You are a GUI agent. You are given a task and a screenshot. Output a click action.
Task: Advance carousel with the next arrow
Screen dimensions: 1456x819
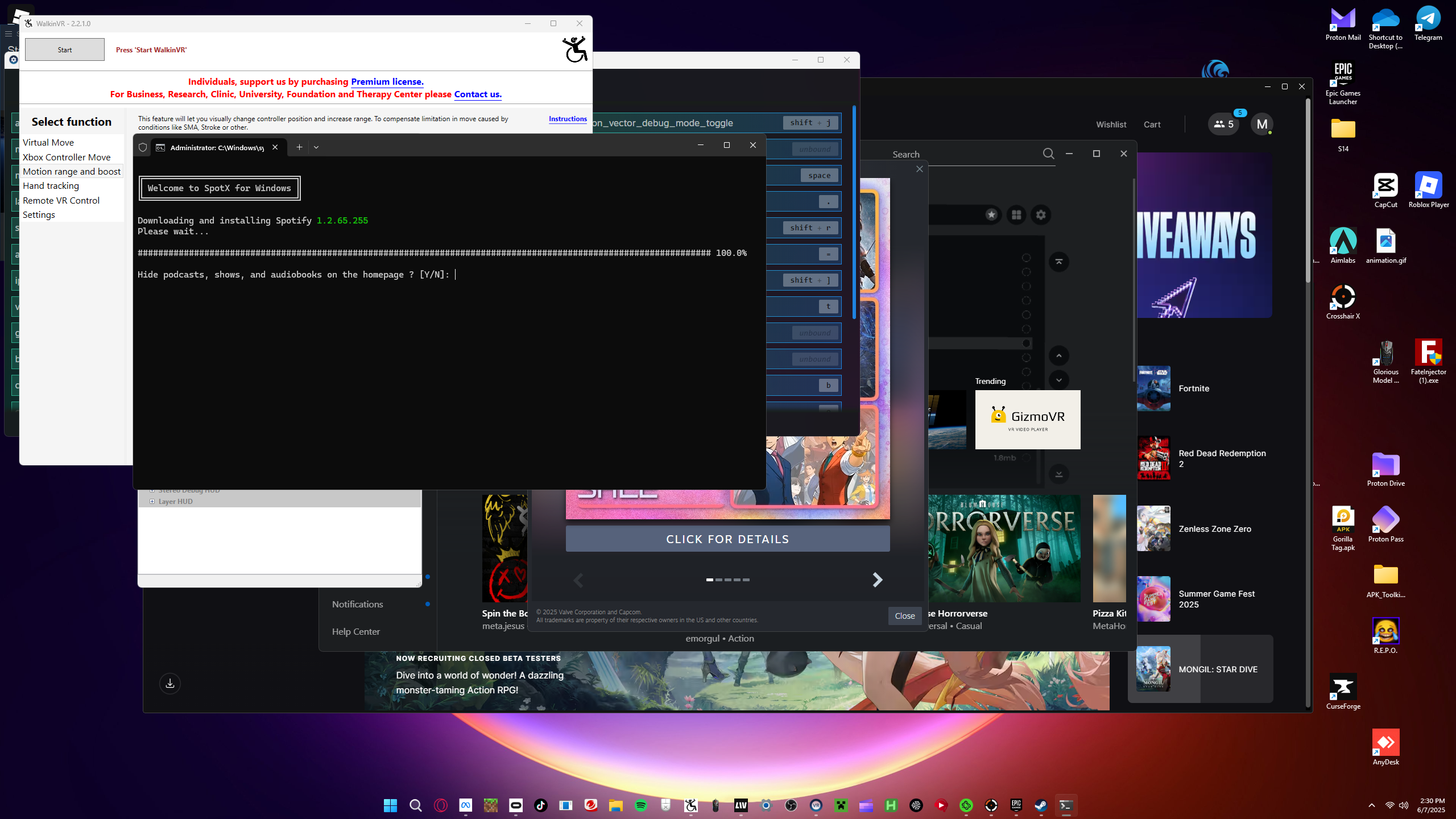[x=878, y=580]
